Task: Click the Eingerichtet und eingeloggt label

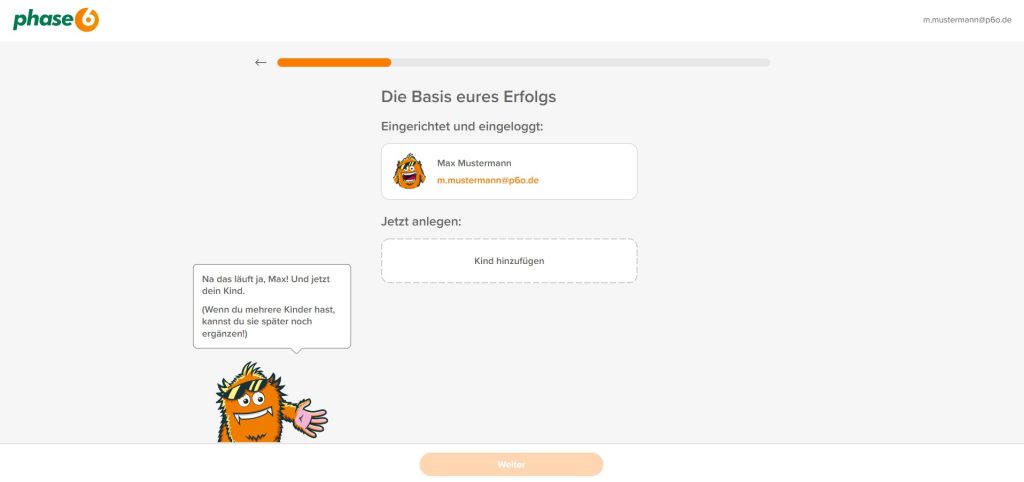Action: point(462,127)
